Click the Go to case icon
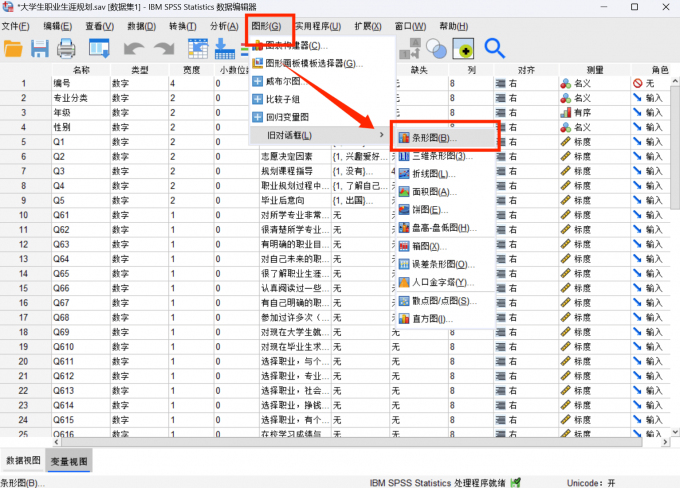Viewport: 680px width, 488px height. click(x=198, y=49)
